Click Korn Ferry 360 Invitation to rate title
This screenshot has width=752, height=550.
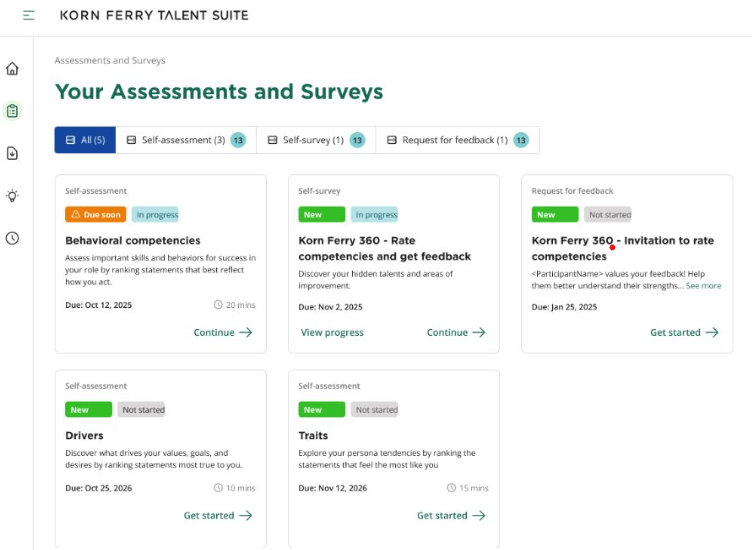(x=623, y=248)
